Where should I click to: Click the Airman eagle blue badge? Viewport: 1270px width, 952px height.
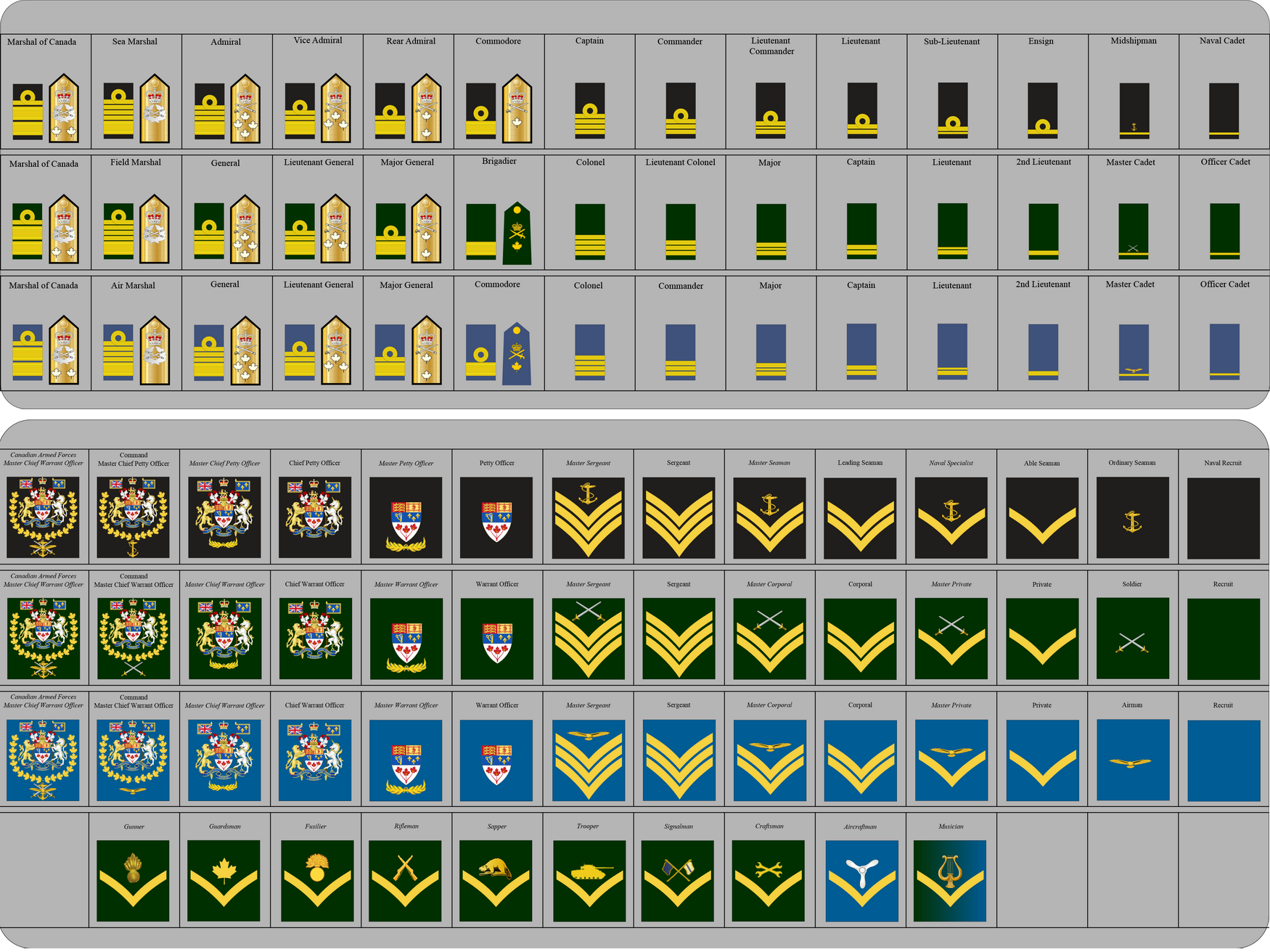click(x=1133, y=760)
